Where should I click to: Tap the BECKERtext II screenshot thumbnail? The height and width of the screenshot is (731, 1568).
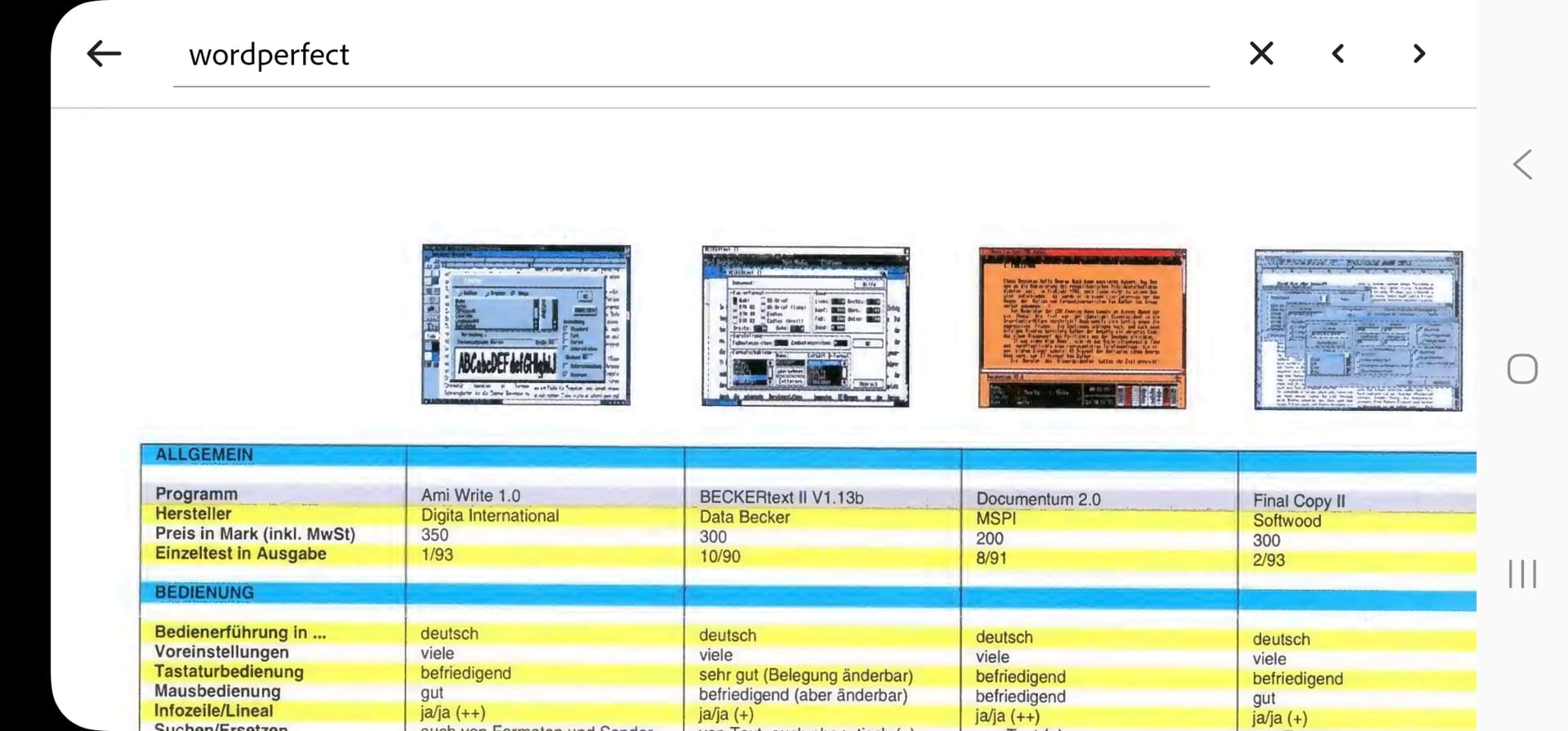pos(805,326)
